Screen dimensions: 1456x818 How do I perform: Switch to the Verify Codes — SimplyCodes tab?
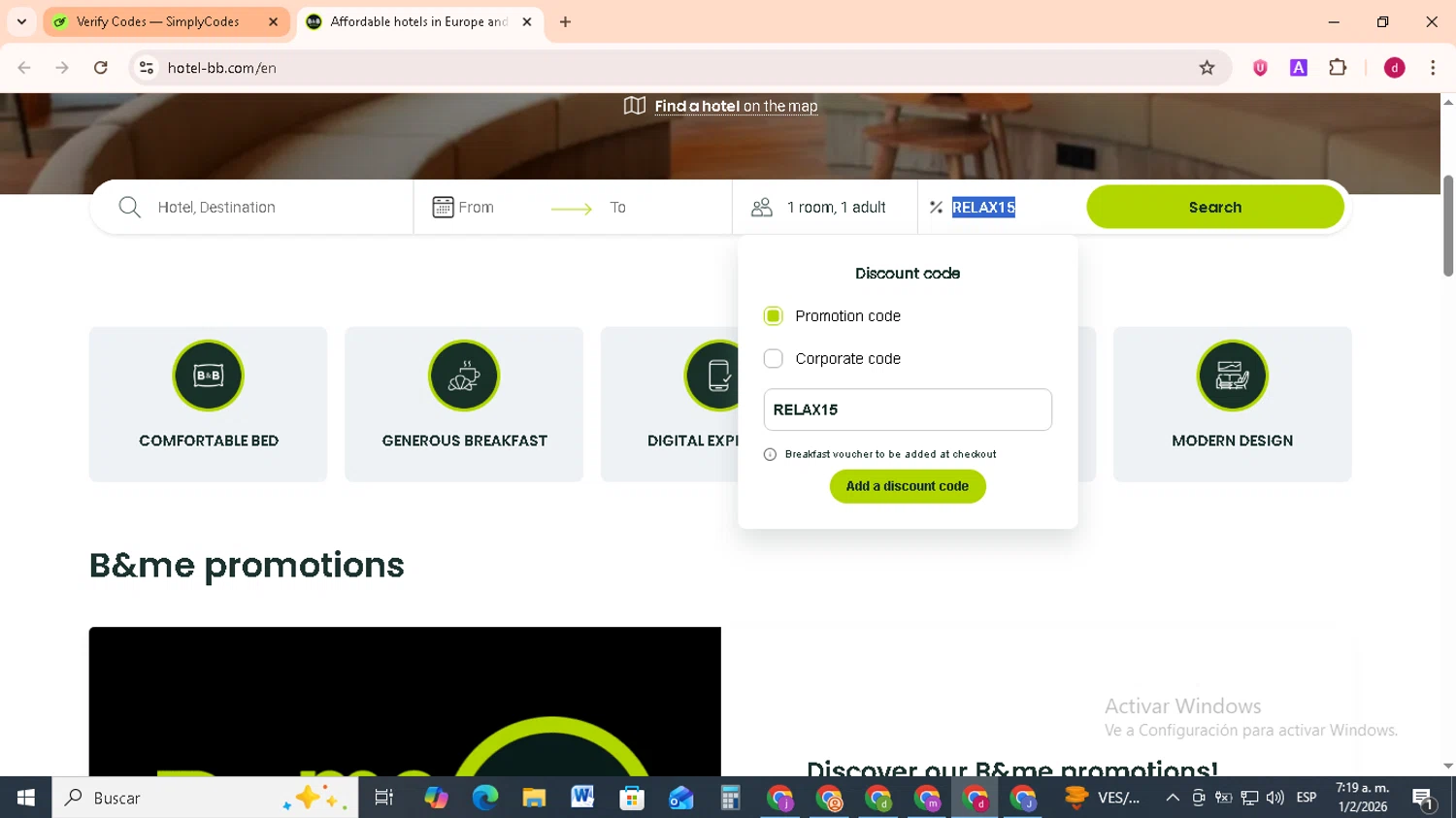tap(157, 21)
